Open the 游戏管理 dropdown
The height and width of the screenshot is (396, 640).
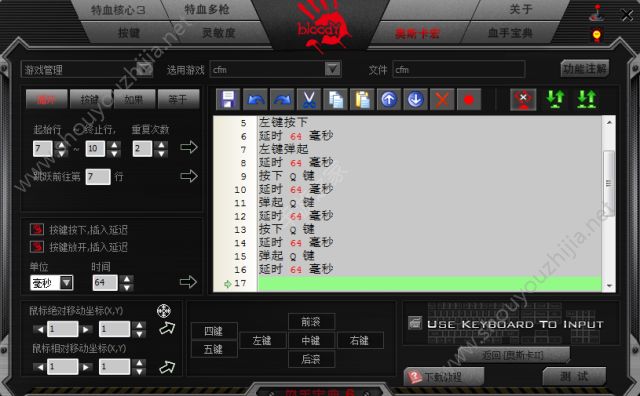(x=144, y=69)
